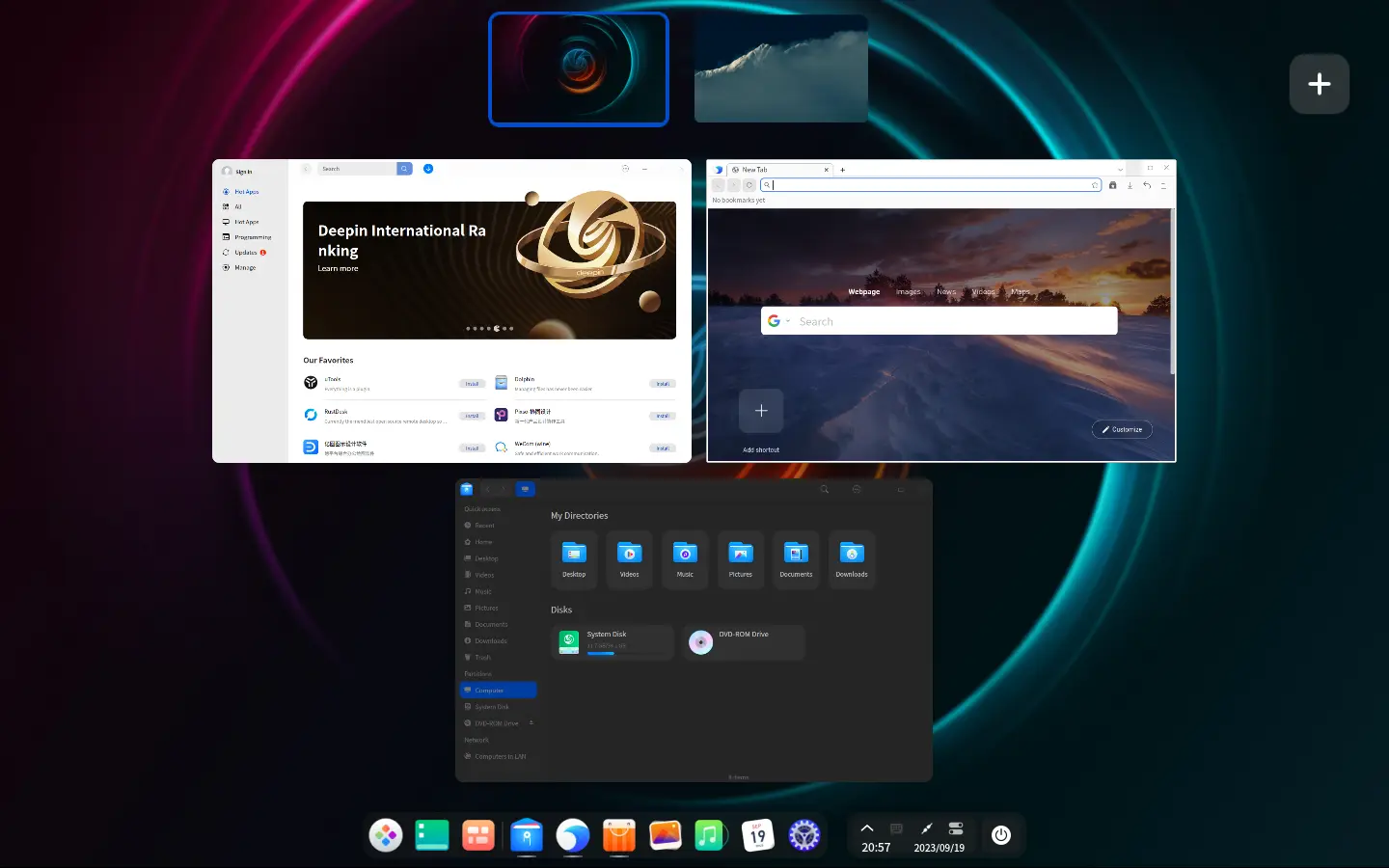Click the multitasking view dock icon
1389x868 pixels.
point(478,835)
